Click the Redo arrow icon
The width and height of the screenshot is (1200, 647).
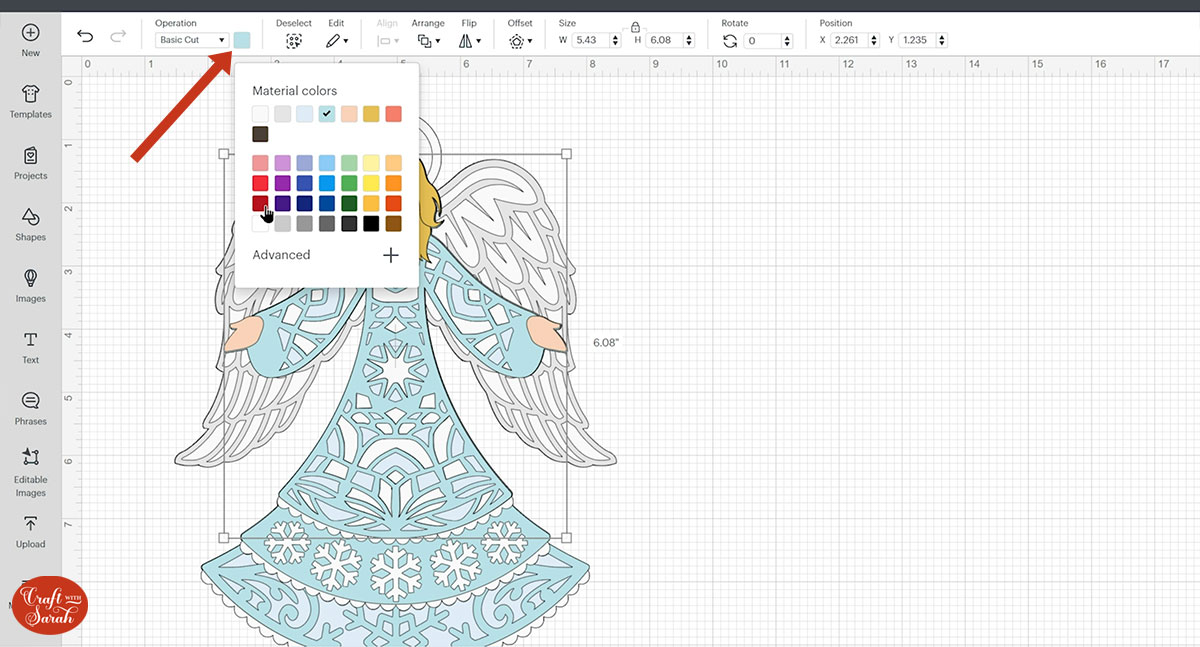click(118, 37)
